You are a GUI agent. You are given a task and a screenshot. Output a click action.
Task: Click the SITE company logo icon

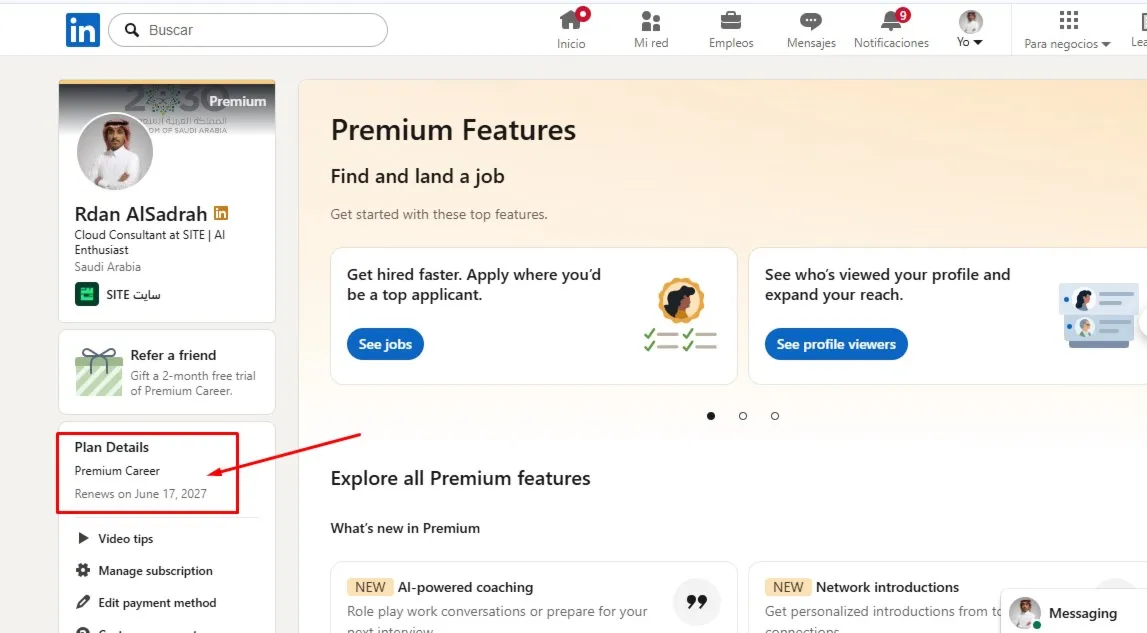86,294
